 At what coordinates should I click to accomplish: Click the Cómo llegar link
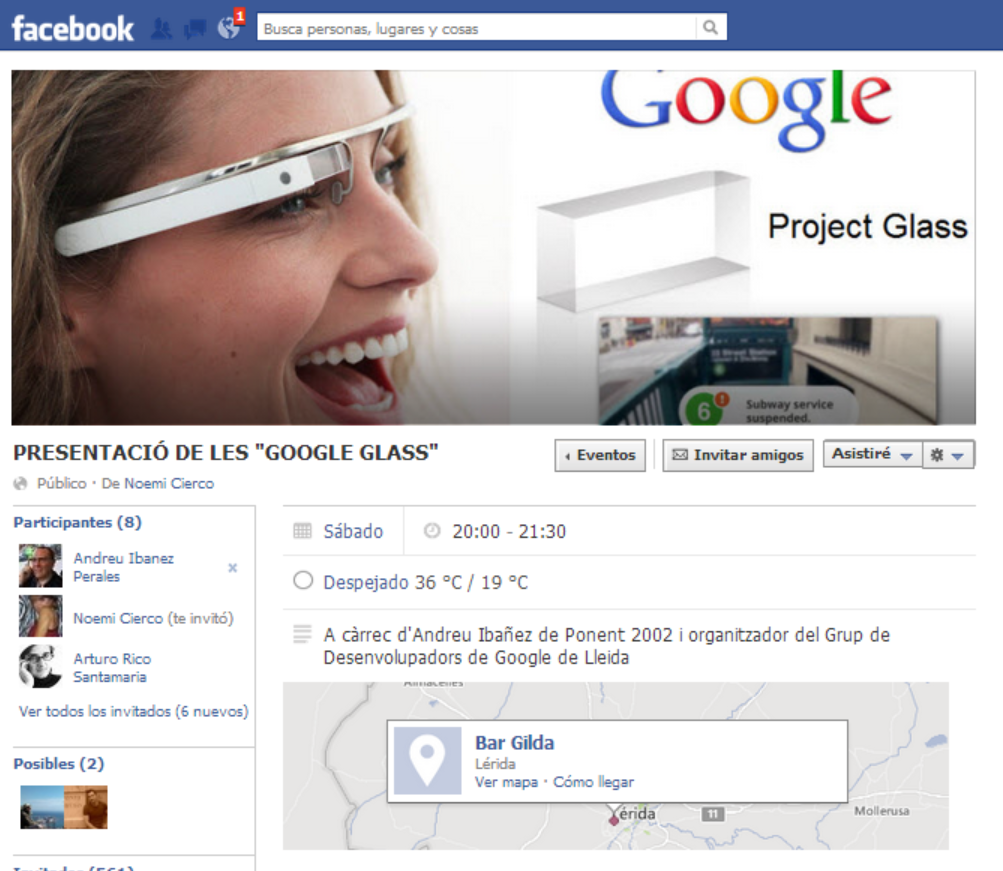[593, 782]
